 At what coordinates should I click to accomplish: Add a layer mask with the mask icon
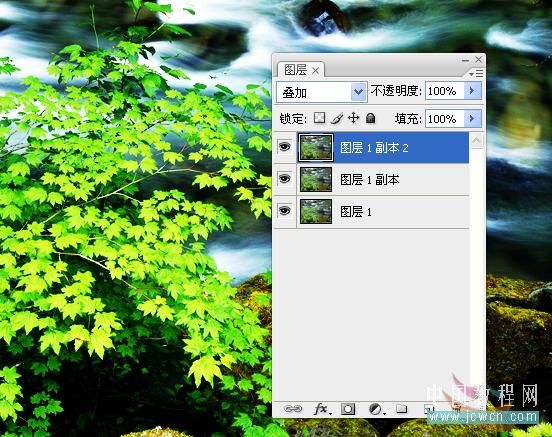[x=348, y=409]
